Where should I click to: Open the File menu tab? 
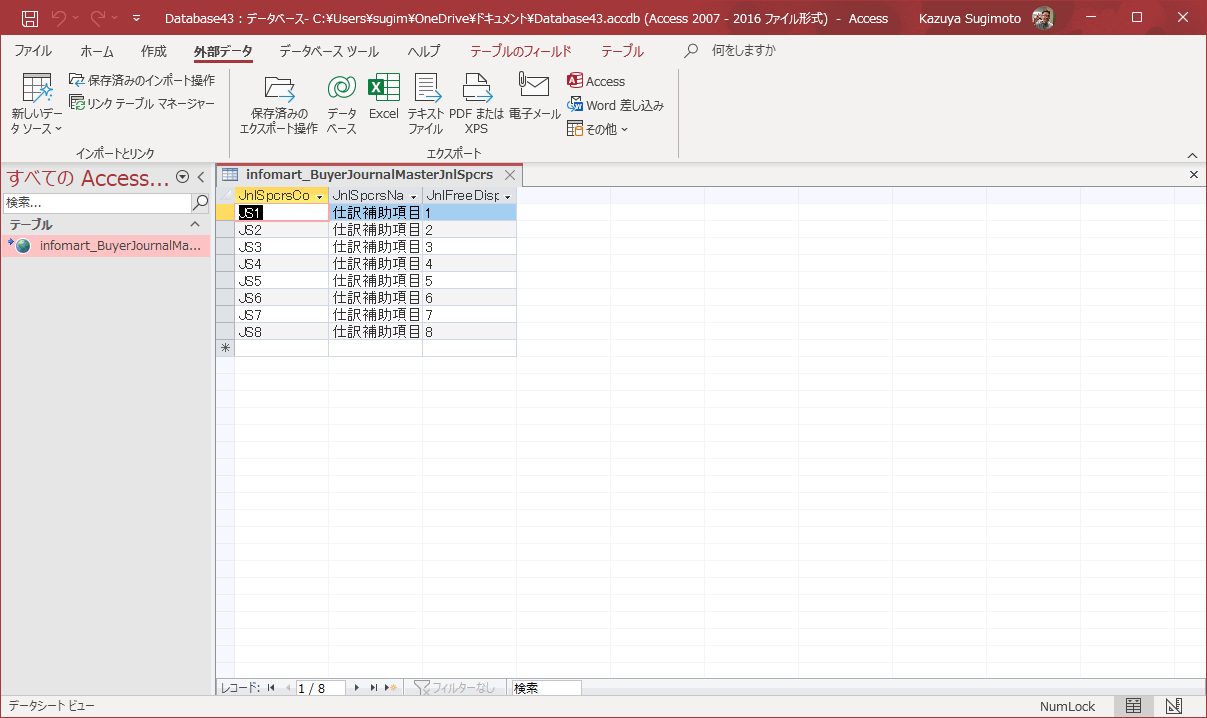[x=33, y=51]
